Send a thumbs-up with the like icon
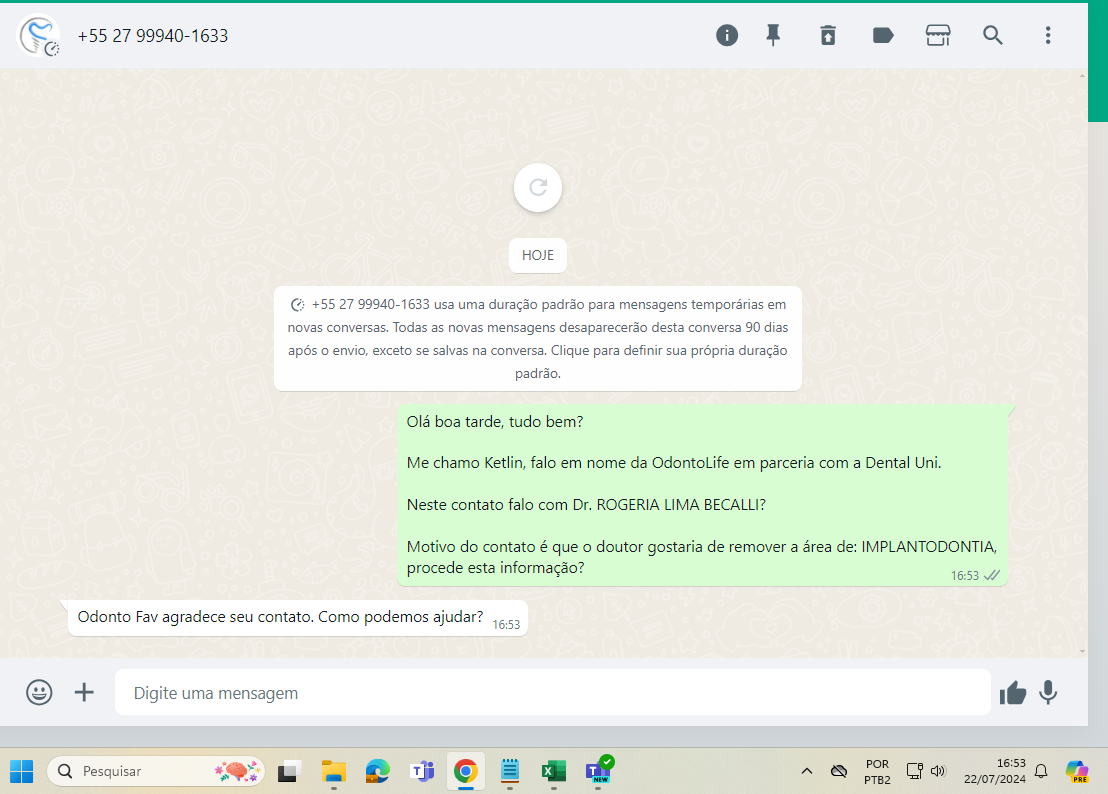This screenshot has width=1108, height=794. tap(1013, 693)
